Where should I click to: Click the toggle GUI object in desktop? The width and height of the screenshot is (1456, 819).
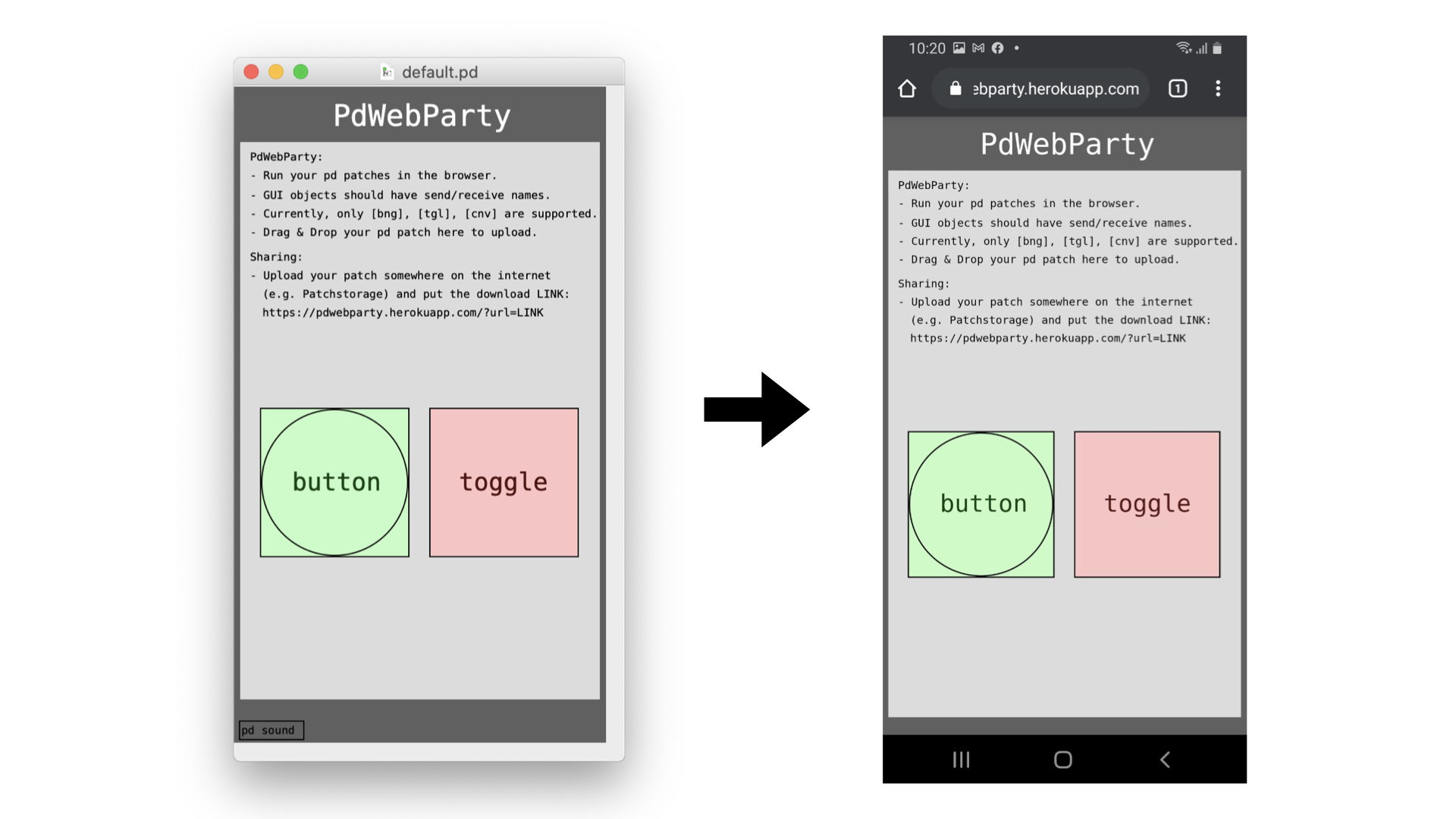(x=503, y=482)
